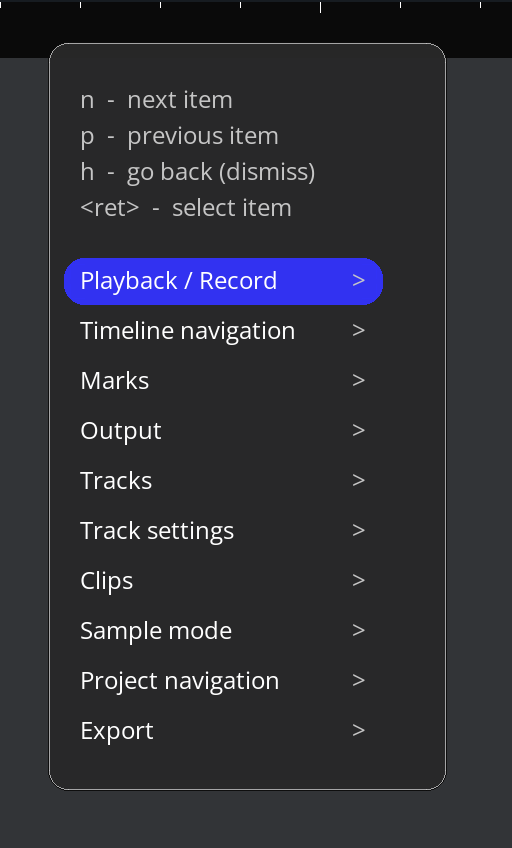Click the chevron next to Tracks
Viewport: 512px width, 848px height.
[358, 480]
